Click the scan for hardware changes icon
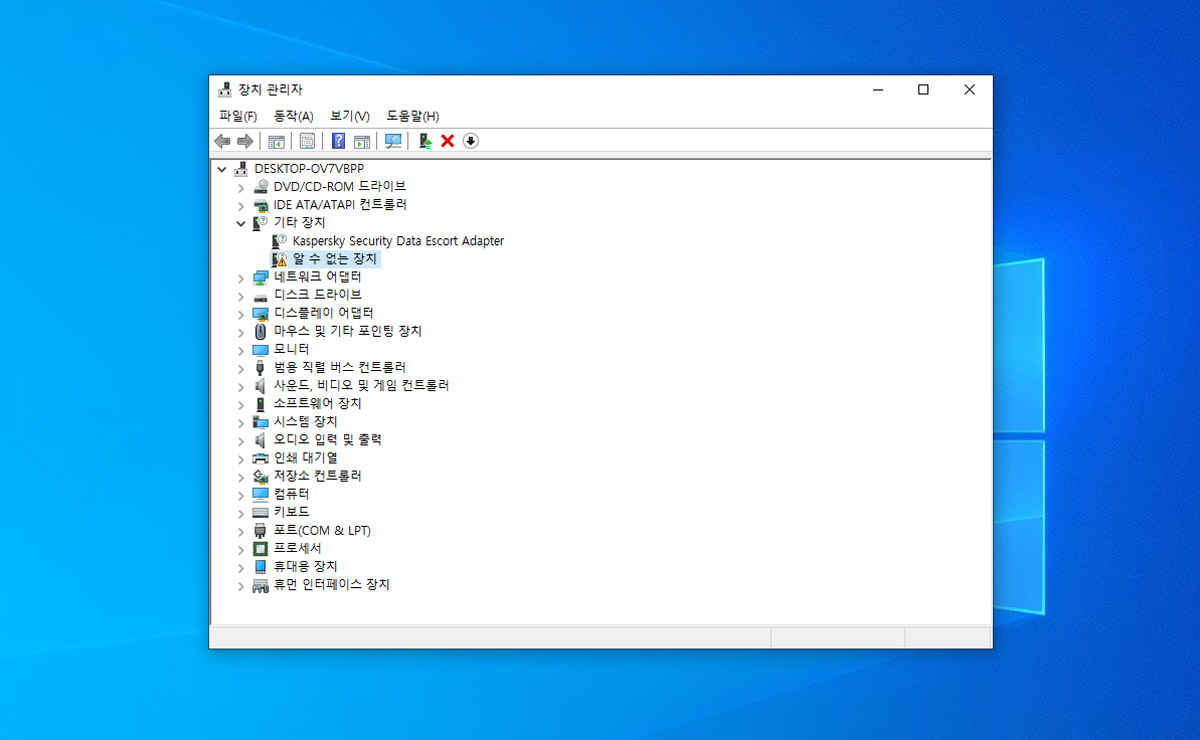The width and height of the screenshot is (1200, 740). click(x=393, y=141)
